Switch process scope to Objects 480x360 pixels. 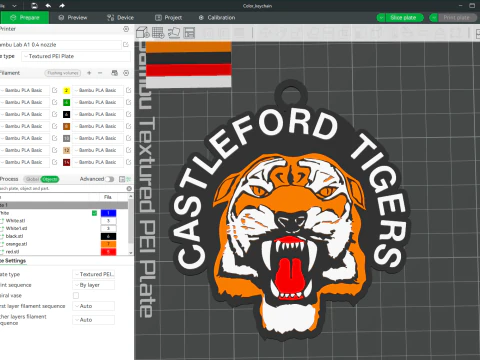coord(50,179)
